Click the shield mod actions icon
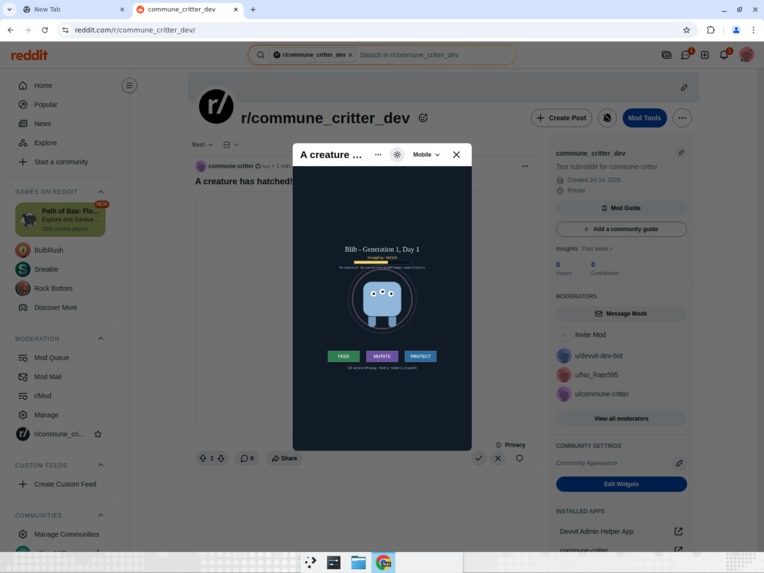This screenshot has width=764, height=573. point(519,458)
